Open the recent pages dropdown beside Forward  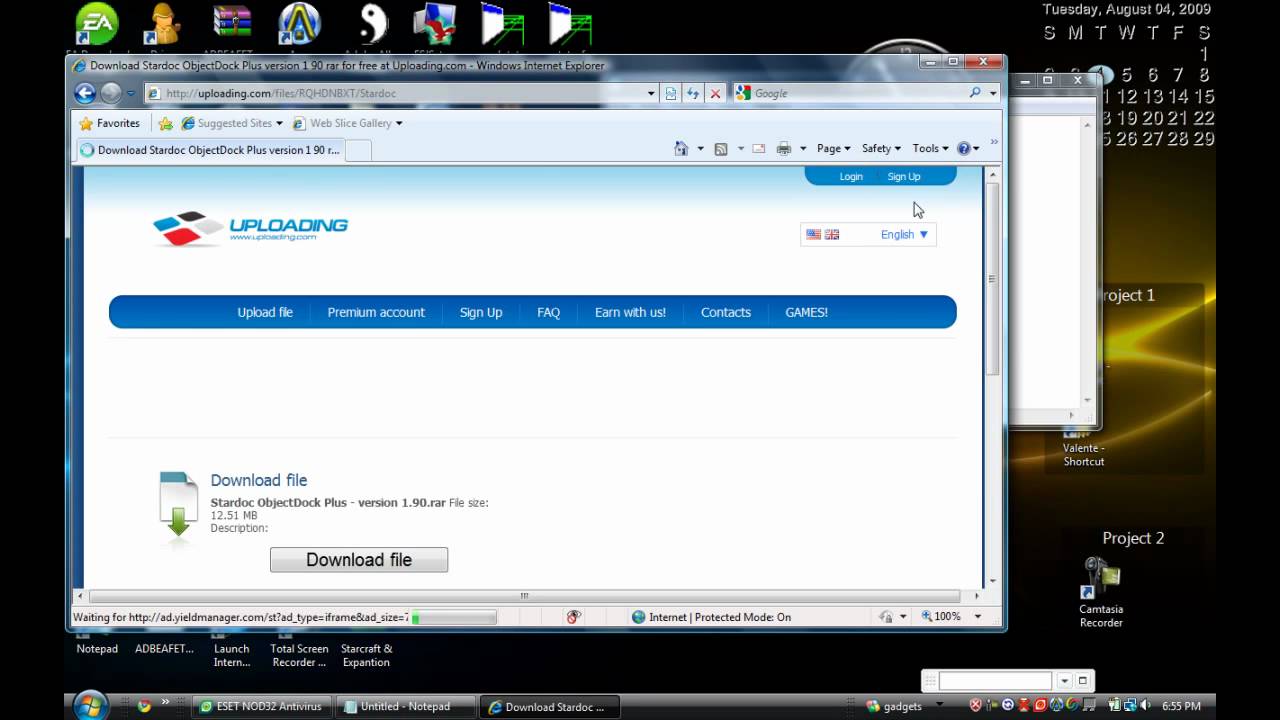pos(131,94)
